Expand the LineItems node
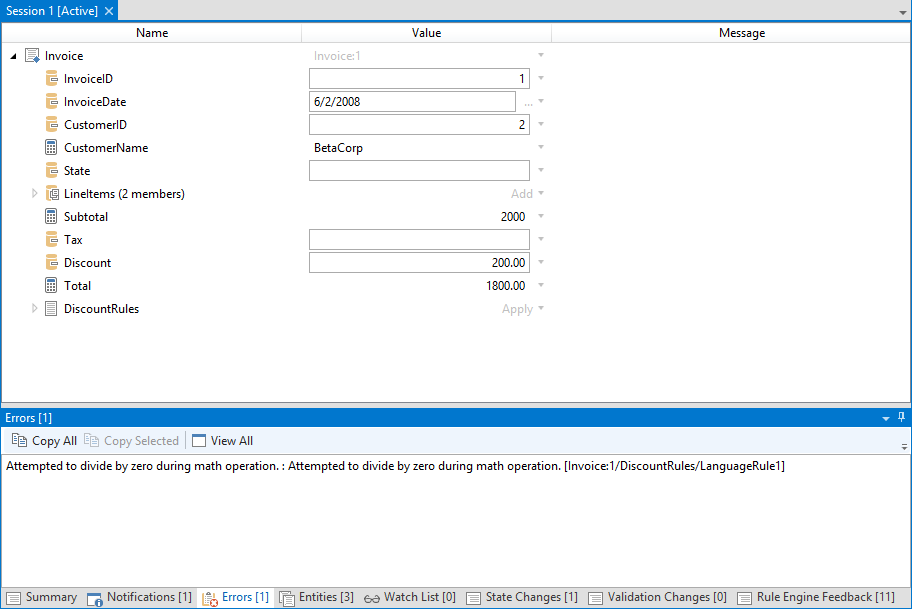Screen dimensions: 912x609 point(35,194)
